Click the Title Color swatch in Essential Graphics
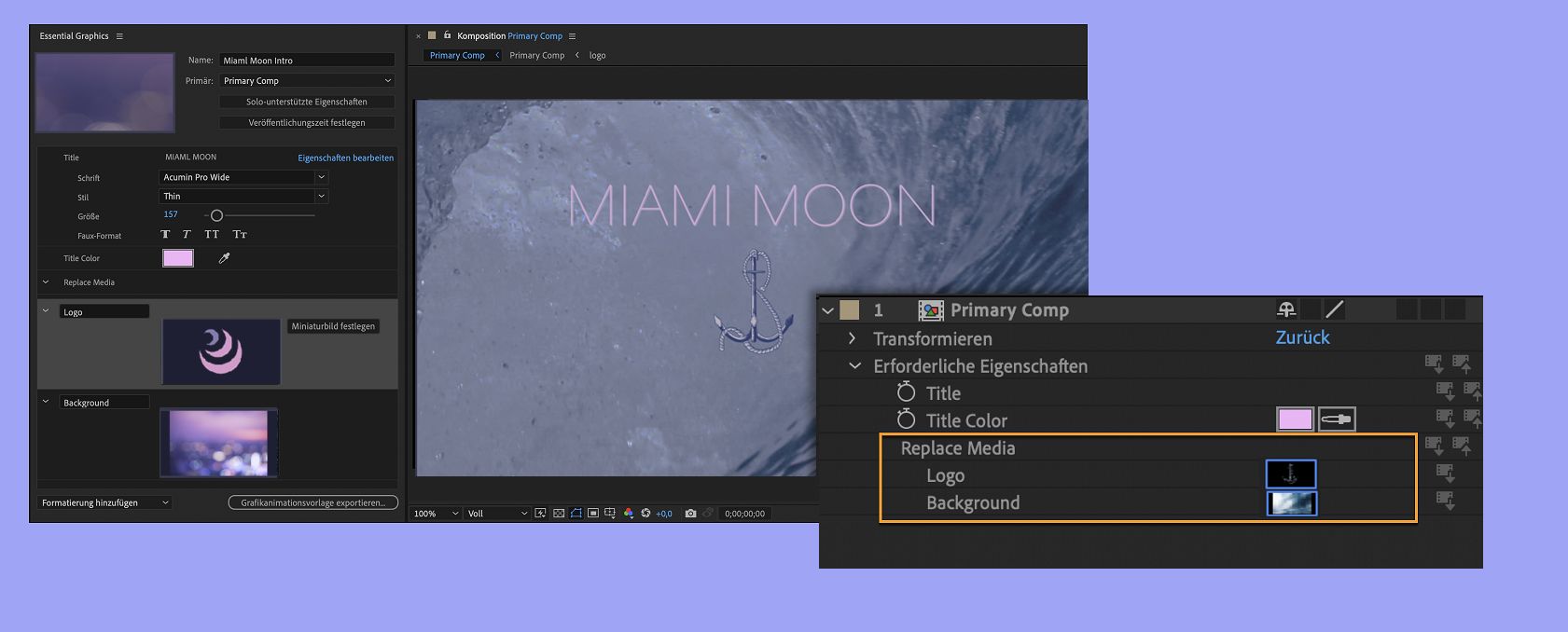The height and width of the screenshot is (632, 1568). (x=178, y=258)
